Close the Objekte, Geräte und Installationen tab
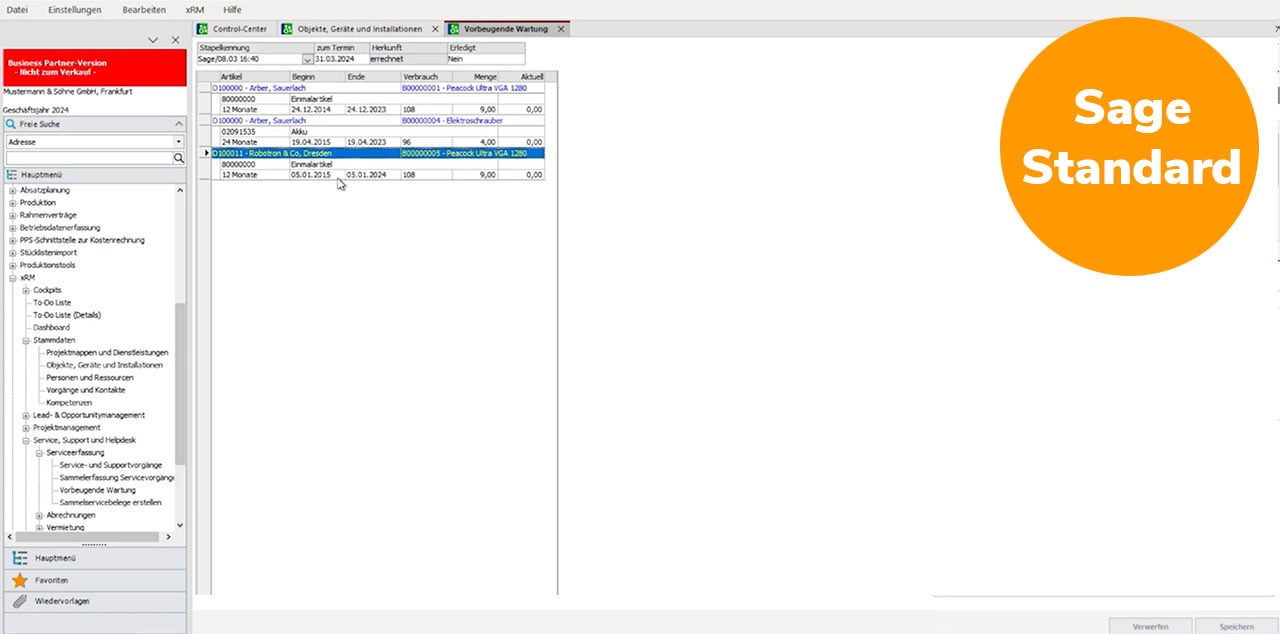 tap(435, 29)
